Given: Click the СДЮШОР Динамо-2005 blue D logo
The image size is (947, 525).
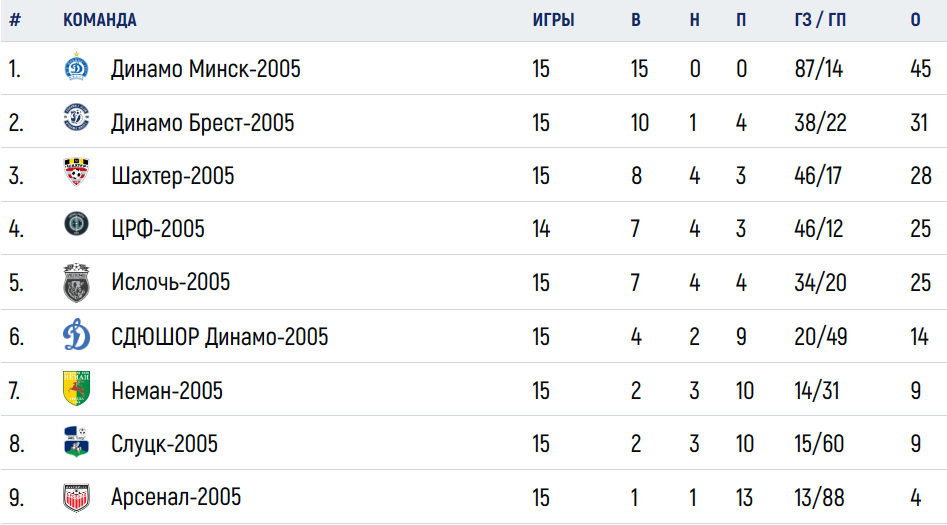Looking at the screenshot, I should tap(77, 335).
